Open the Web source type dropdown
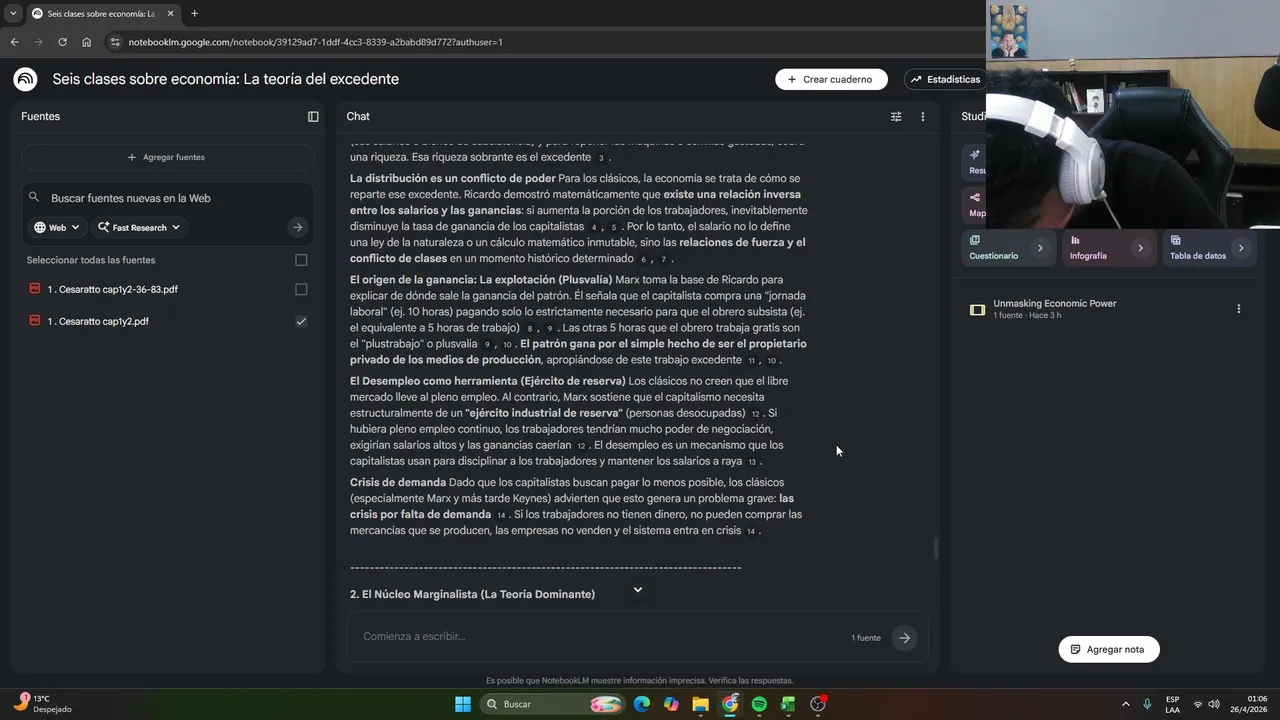Screen dimensions: 1280x720 57,227
